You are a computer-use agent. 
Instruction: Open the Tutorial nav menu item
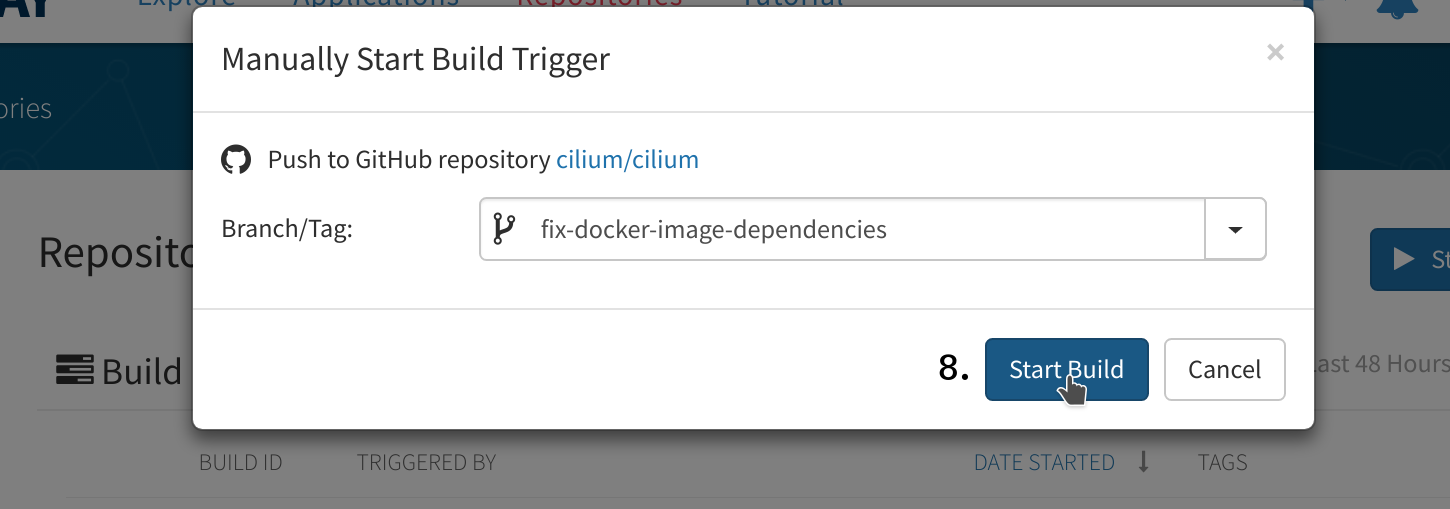point(793,4)
